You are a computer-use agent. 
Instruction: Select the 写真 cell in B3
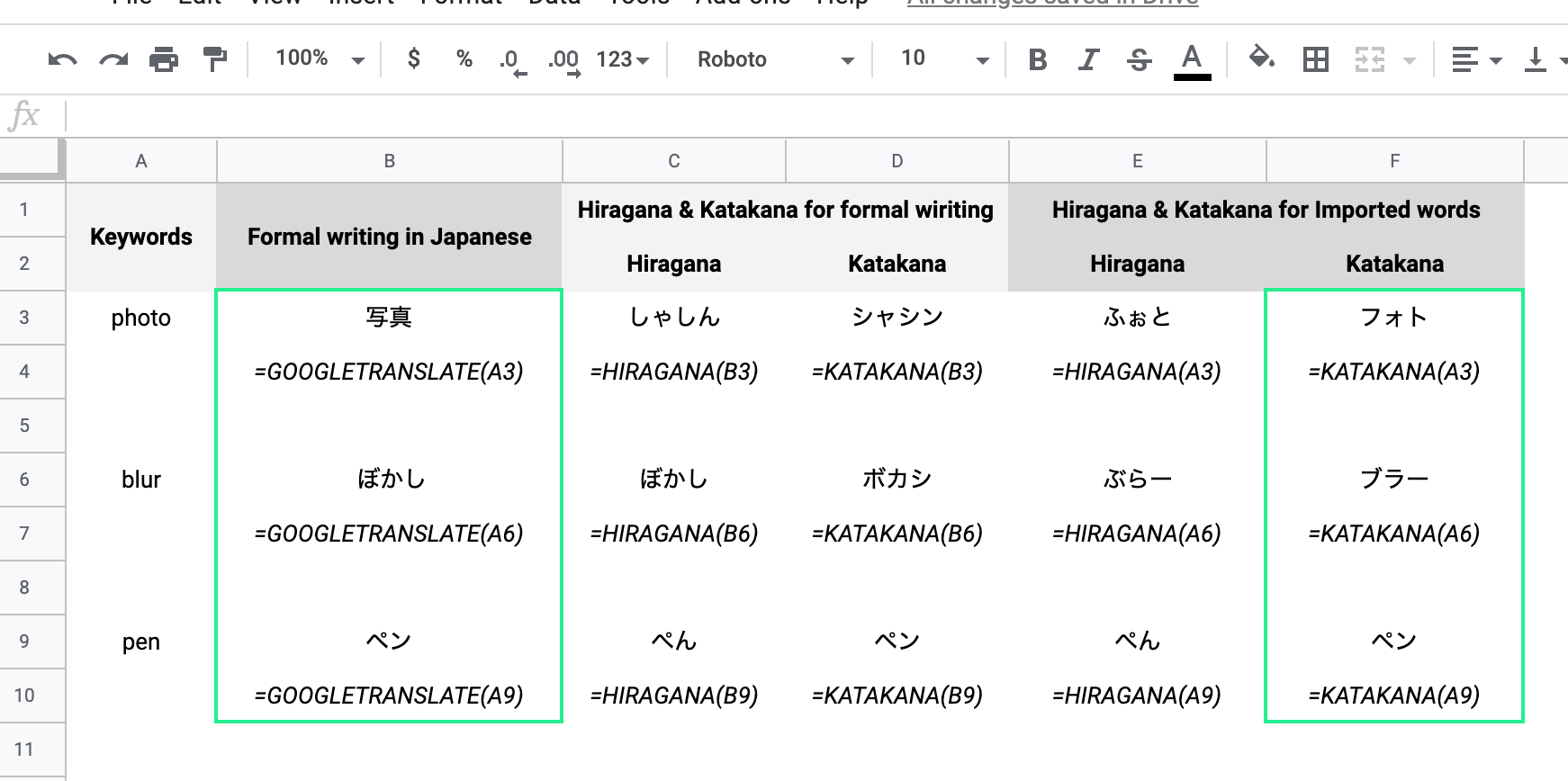coord(390,318)
